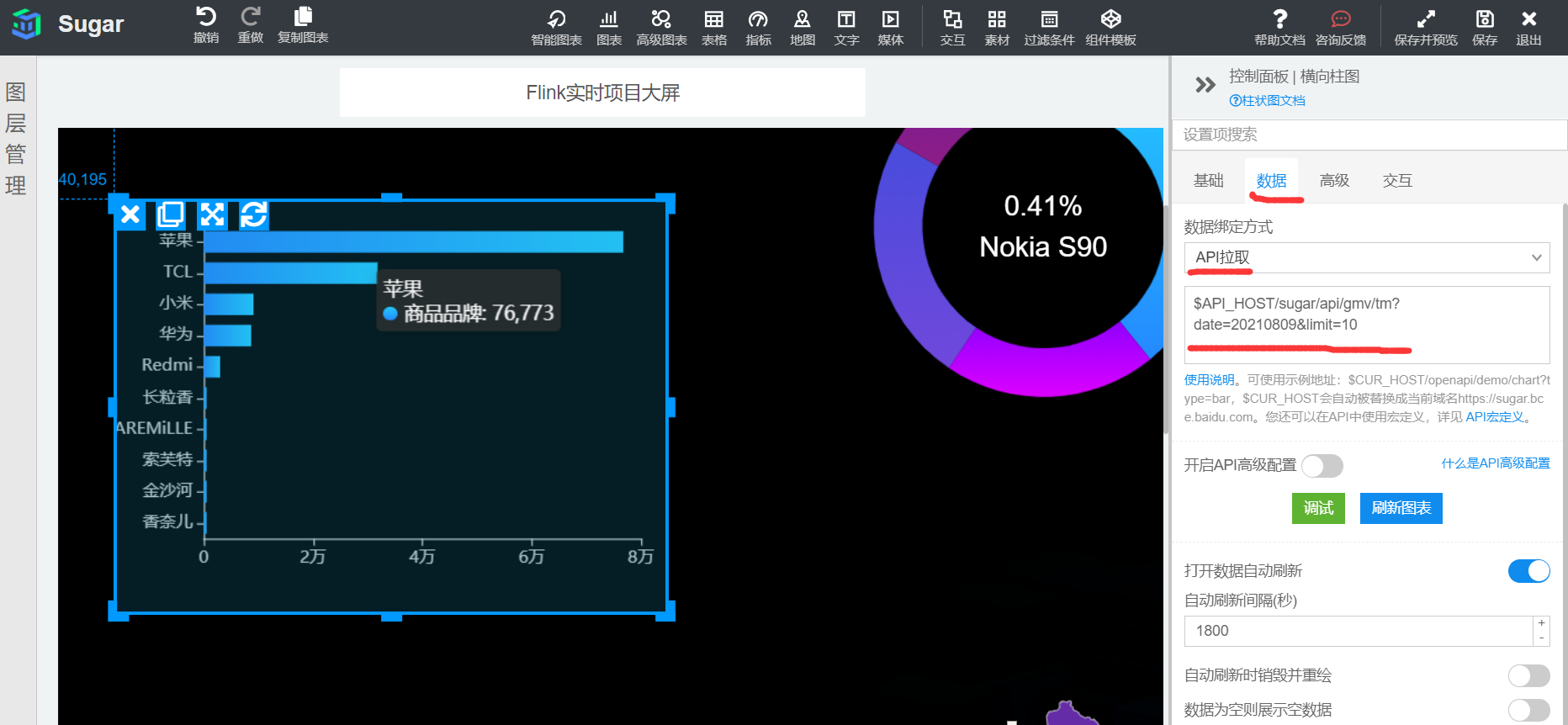The height and width of the screenshot is (725, 1568).
Task: Open 什么是API高级配置 link
Action: [x=1496, y=463]
